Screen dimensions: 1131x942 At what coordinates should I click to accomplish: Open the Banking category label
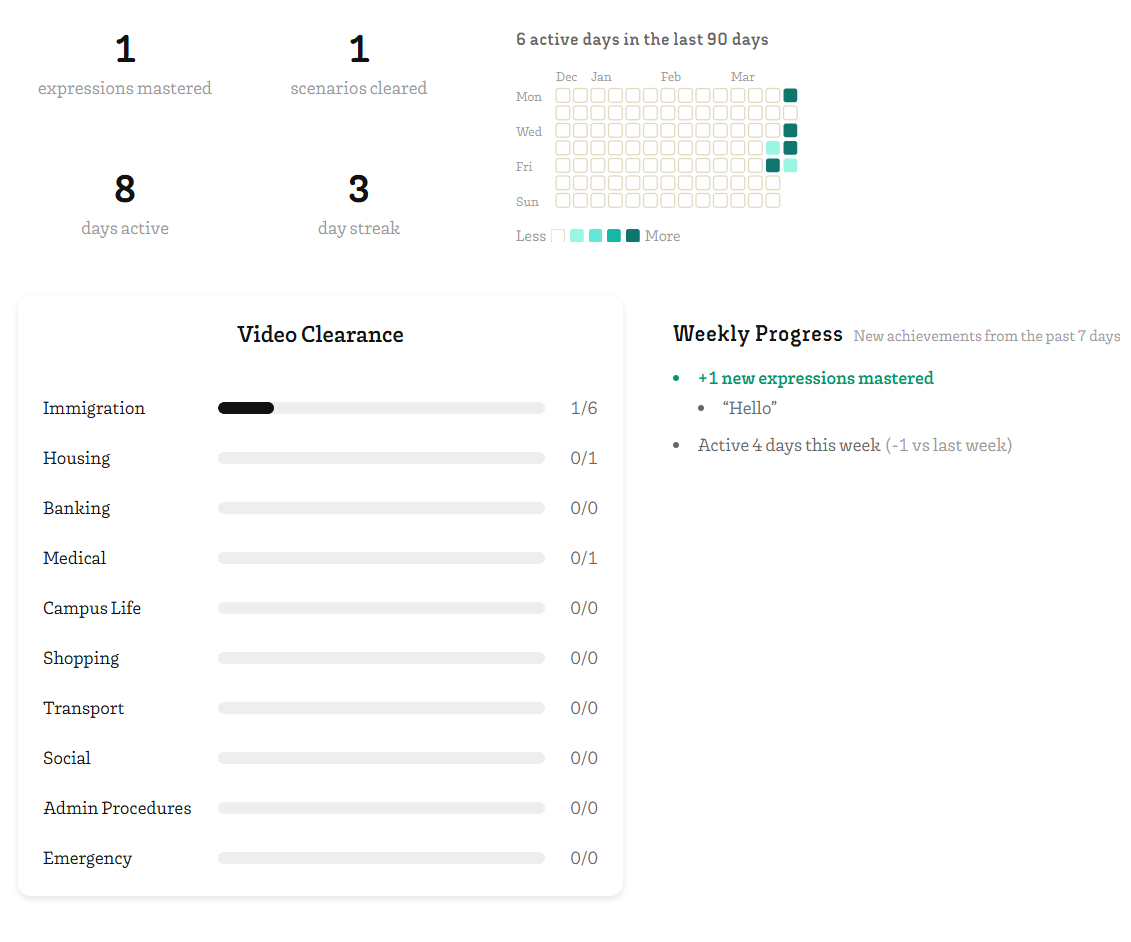[77, 508]
